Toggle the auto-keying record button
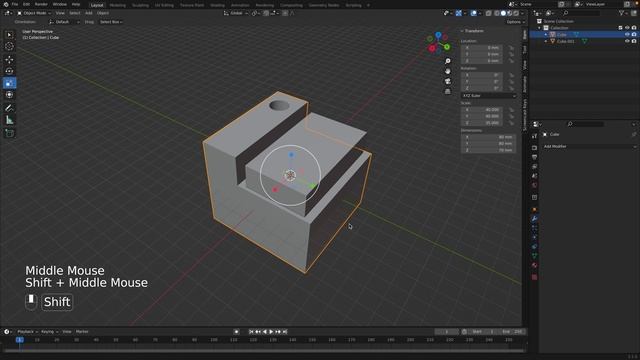This screenshot has height=360, width=640. pyautogui.click(x=236, y=332)
